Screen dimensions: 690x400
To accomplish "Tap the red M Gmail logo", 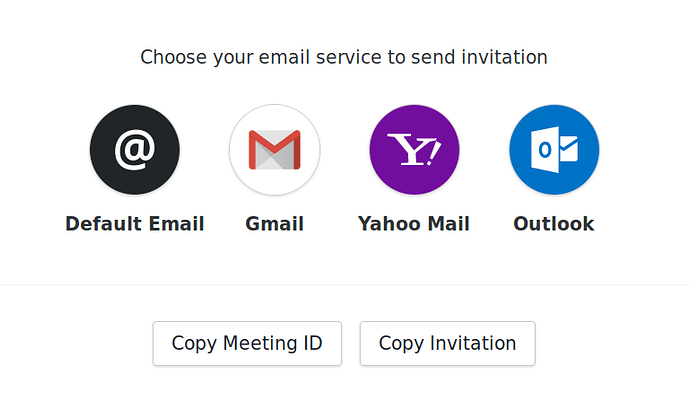I will click(274, 151).
